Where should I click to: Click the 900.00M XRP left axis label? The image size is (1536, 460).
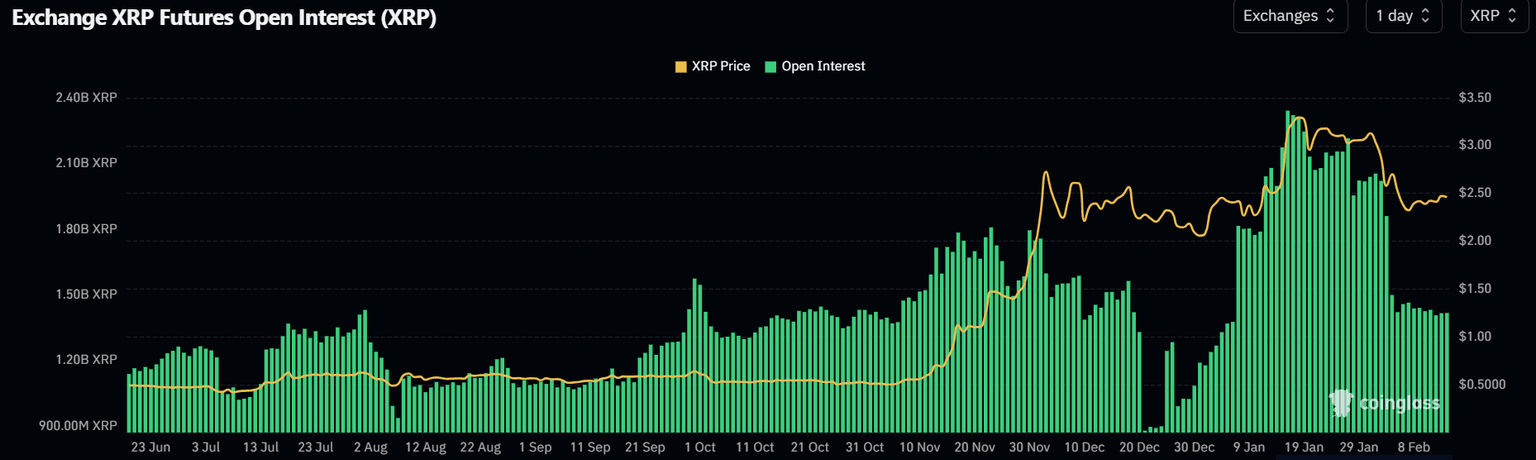(78, 426)
